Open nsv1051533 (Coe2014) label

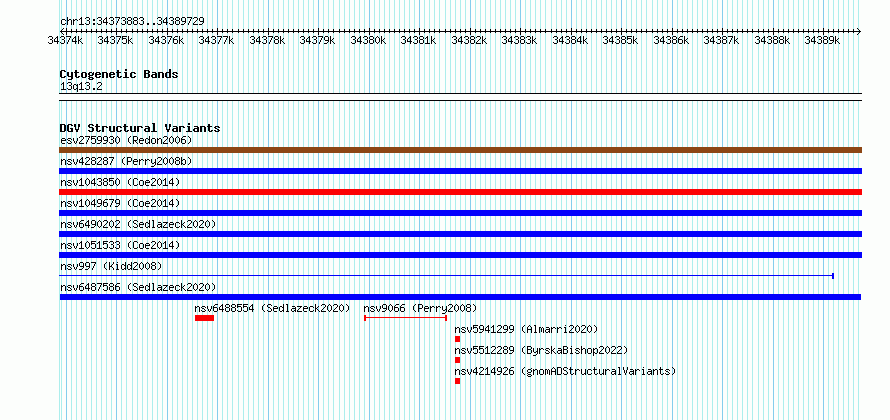click(120, 245)
